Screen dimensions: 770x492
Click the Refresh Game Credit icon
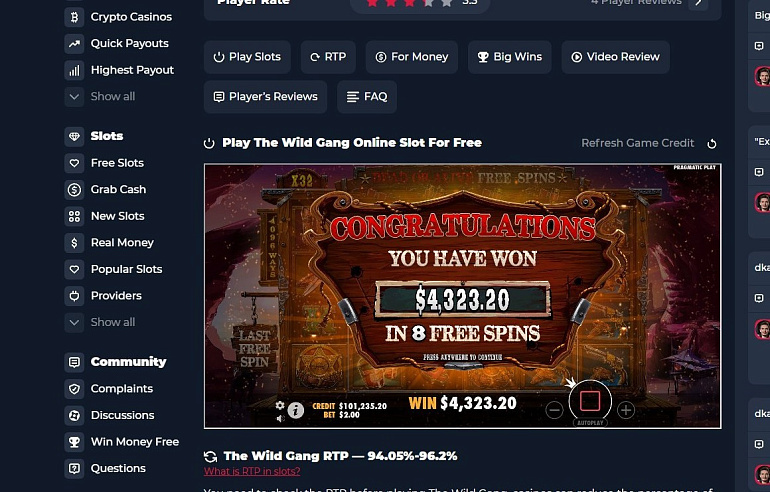[712, 143]
